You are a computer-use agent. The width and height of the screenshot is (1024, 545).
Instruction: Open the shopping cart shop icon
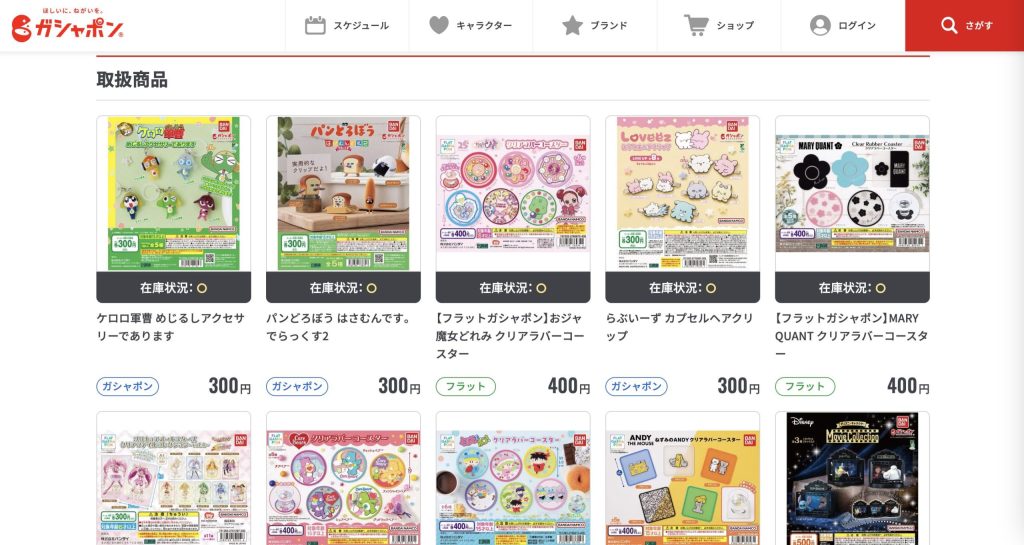pos(696,25)
